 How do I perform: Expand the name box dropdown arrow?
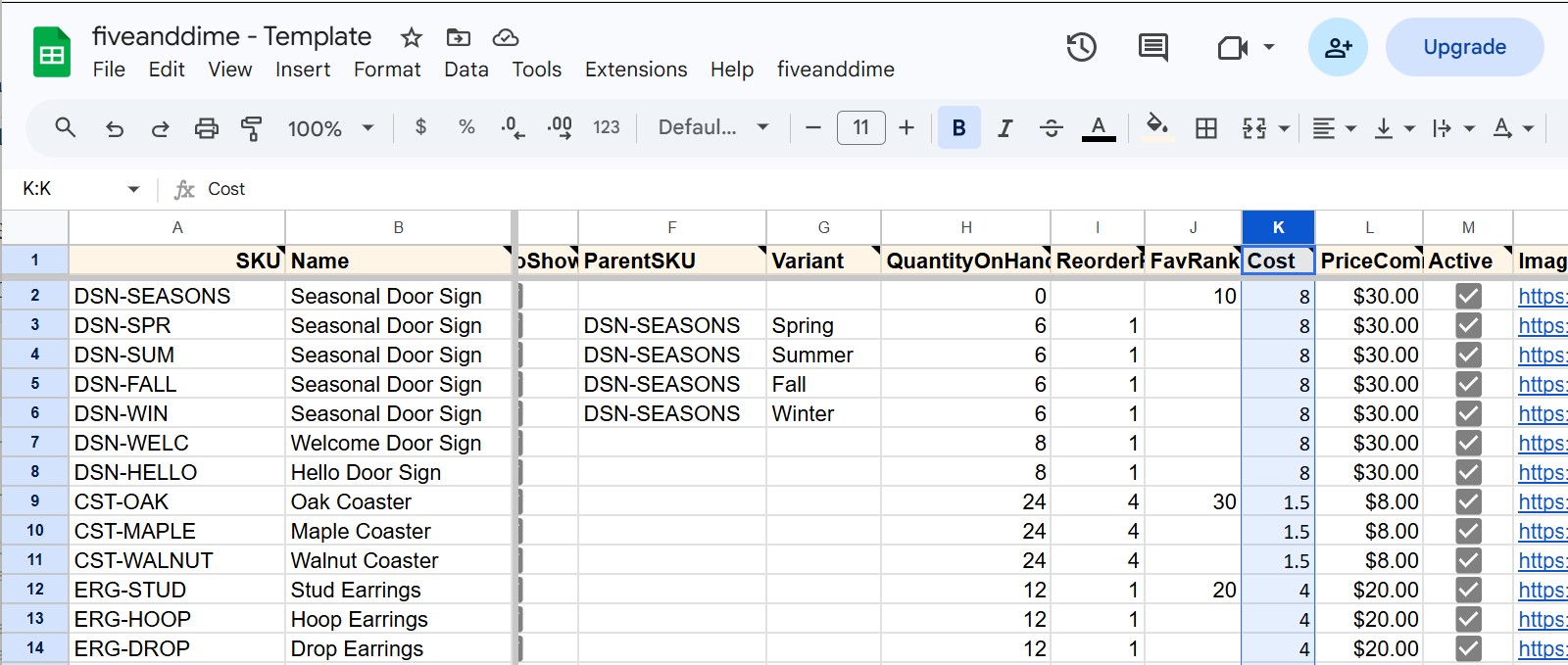133,189
